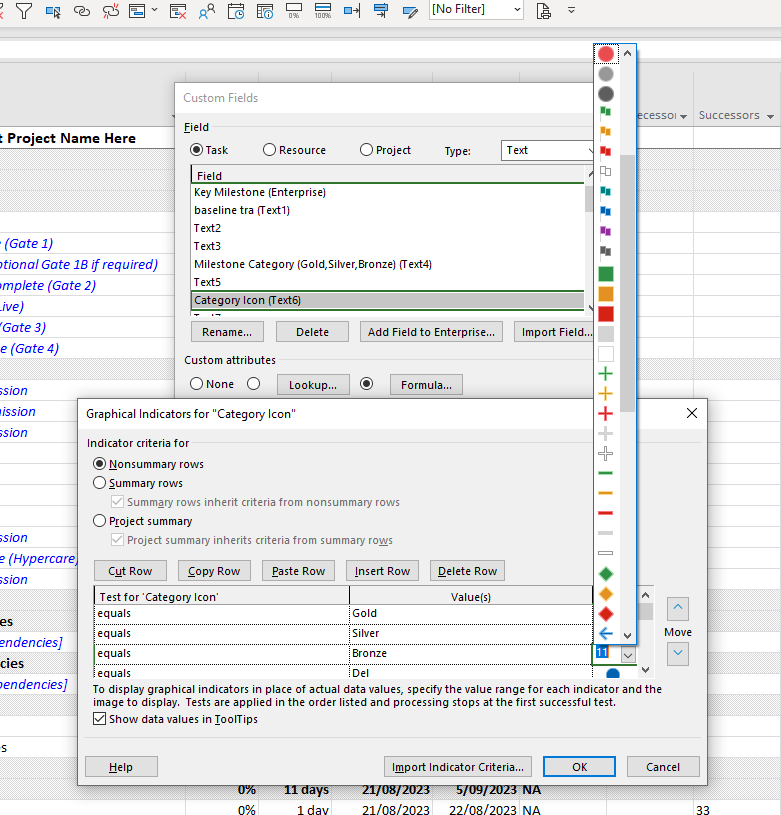Open the Type dropdown showing Text
781x815 pixels.
coord(547,150)
